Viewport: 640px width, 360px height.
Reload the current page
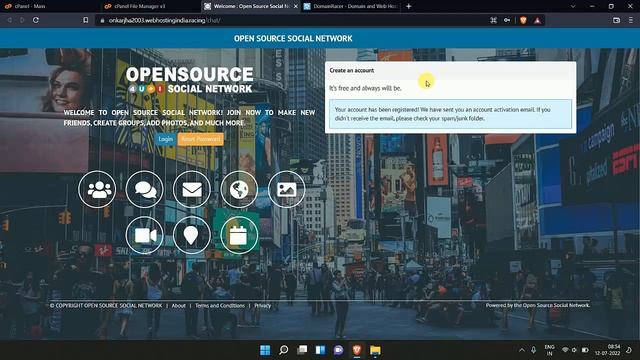tap(36, 20)
